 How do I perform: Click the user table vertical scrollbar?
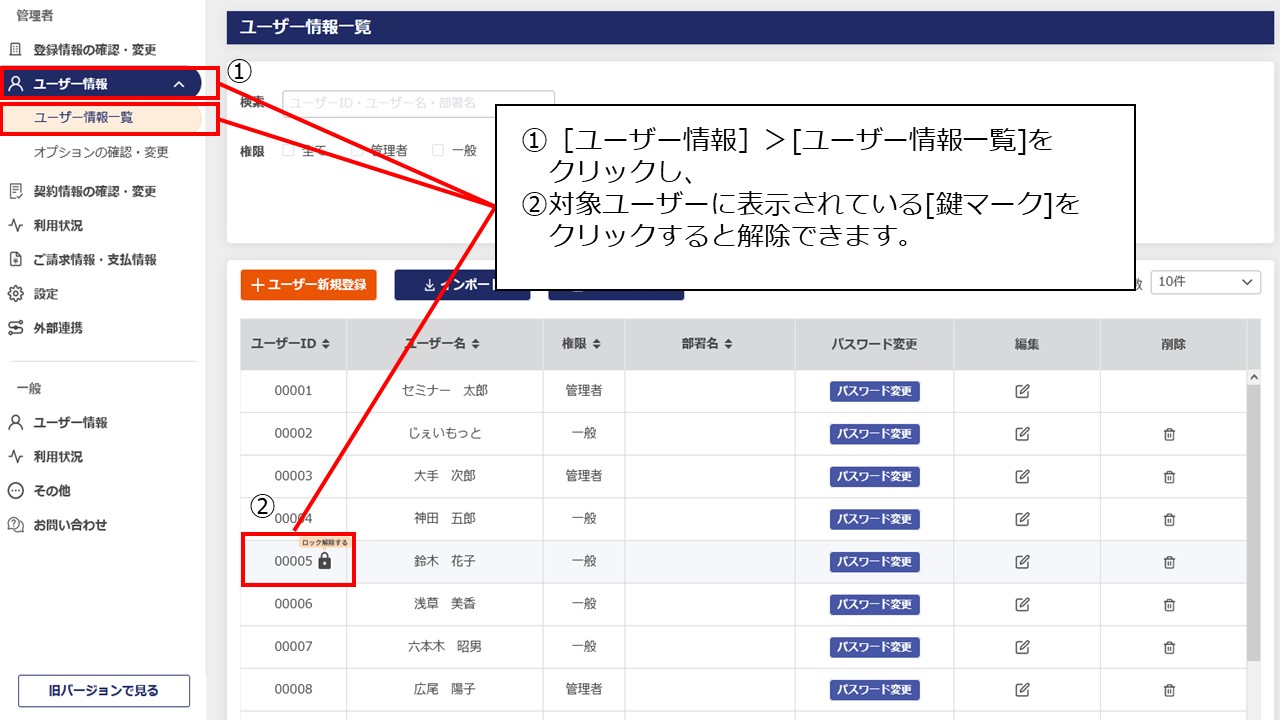[1254, 520]
